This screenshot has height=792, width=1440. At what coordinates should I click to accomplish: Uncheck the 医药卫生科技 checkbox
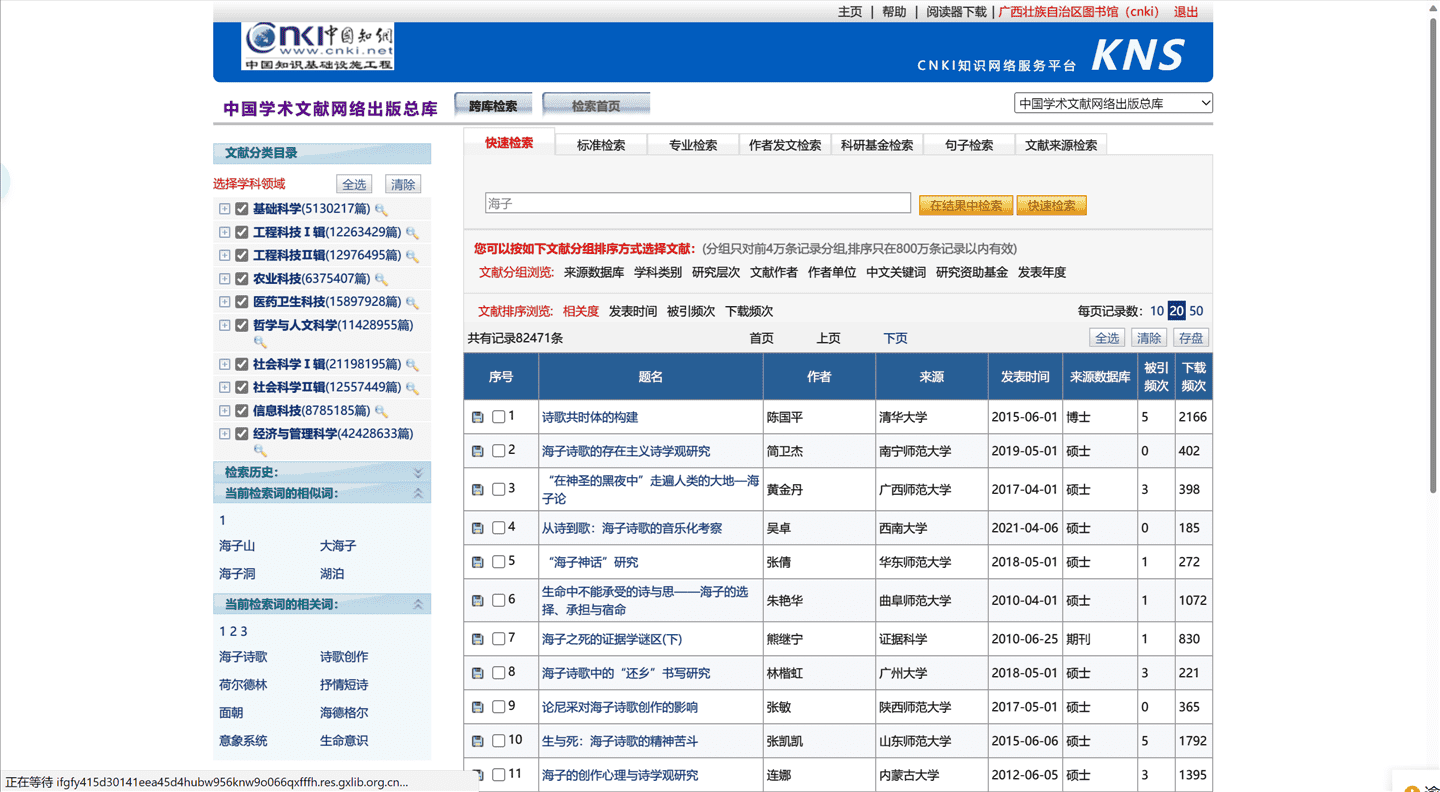coord(241,302)
